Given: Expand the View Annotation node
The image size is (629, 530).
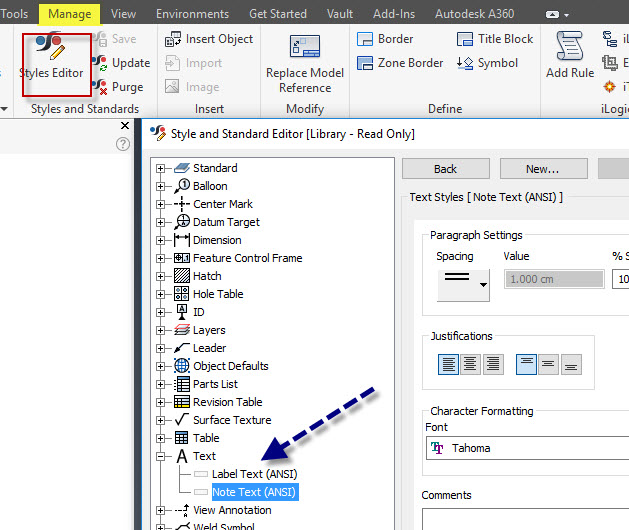Looking at the screenshot, I should [160, 510].
